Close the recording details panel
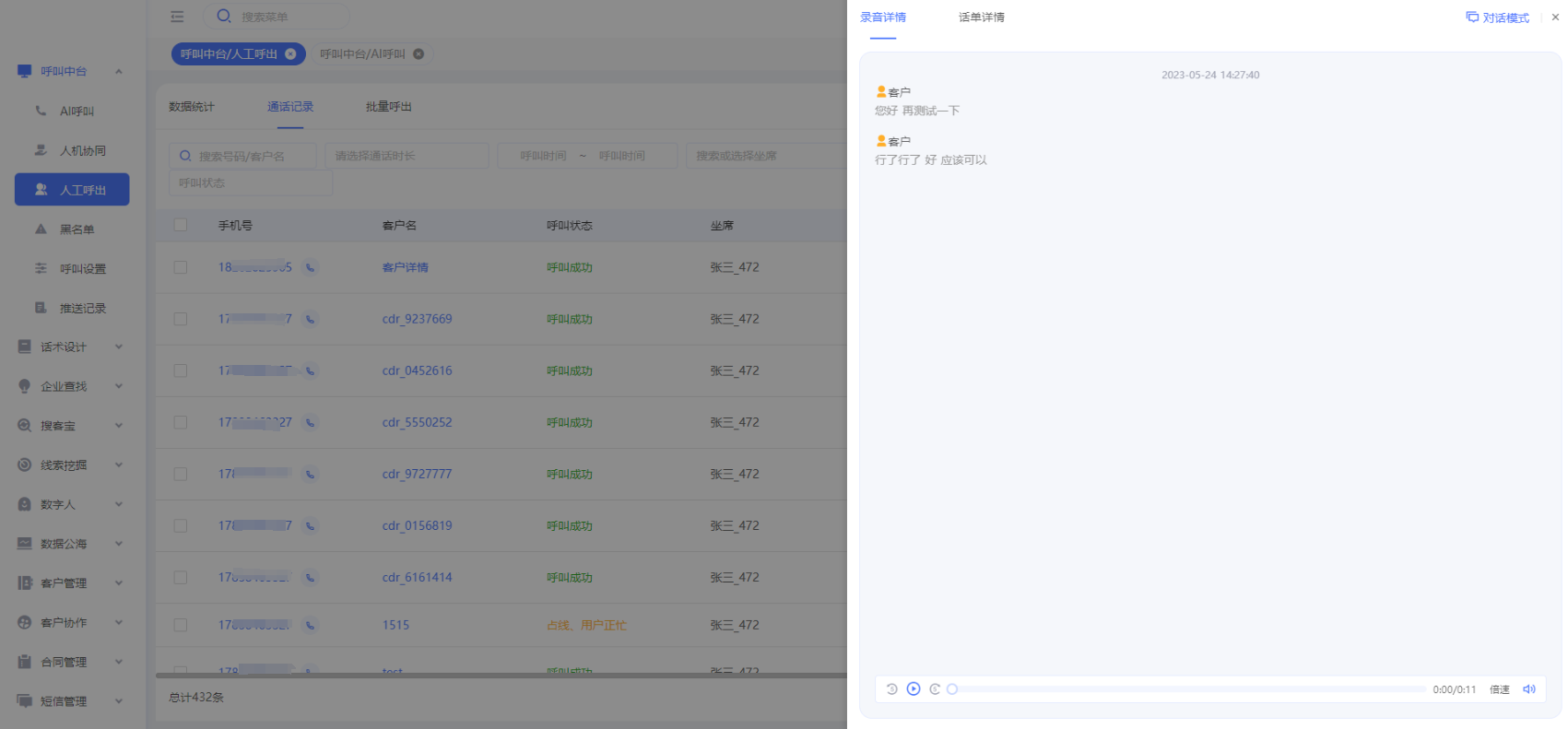This screenshot has width=1568, height=729. pyautogui.click(x=1555, y=18)
